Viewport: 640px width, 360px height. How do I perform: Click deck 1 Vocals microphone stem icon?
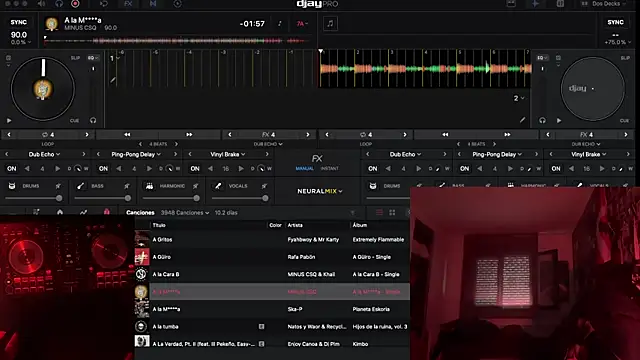218,186
